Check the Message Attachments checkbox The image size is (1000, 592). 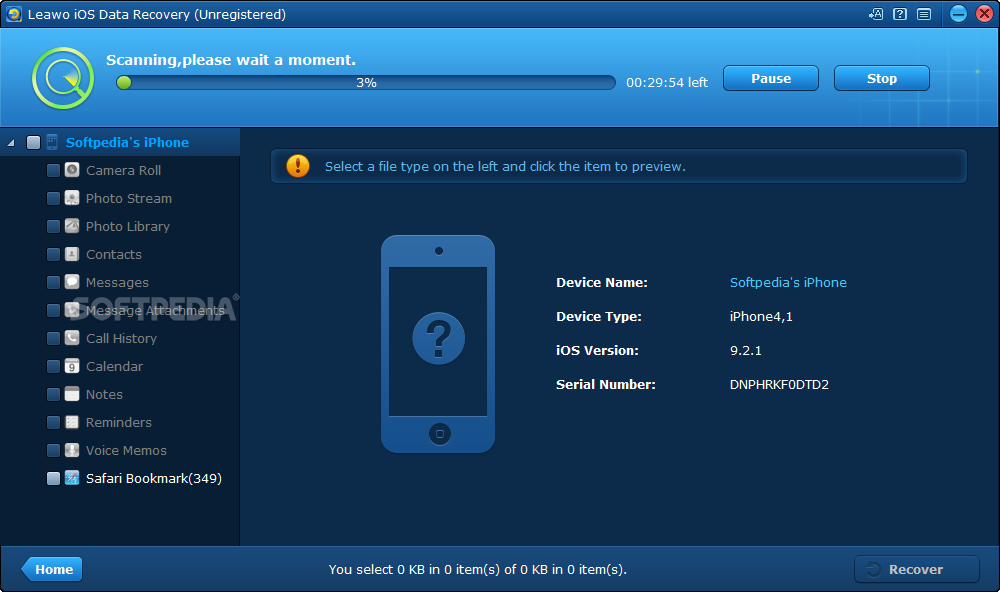[54, 310]
